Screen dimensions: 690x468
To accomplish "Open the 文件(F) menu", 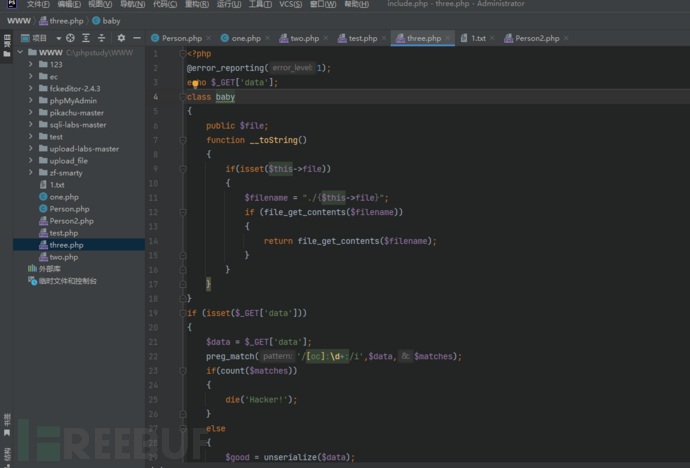I will point(38,4).
